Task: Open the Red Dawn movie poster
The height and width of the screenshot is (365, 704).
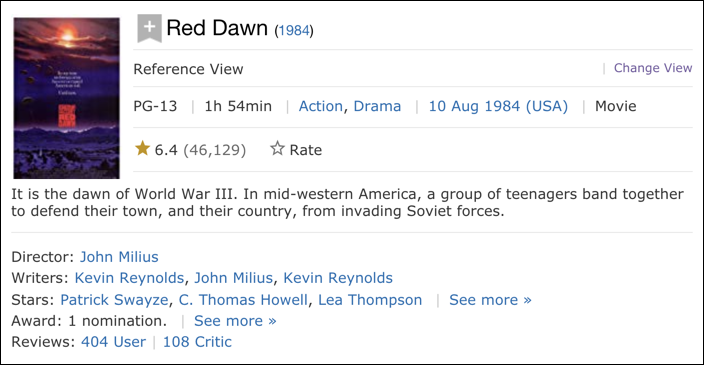Action: (x=66, y=98)
